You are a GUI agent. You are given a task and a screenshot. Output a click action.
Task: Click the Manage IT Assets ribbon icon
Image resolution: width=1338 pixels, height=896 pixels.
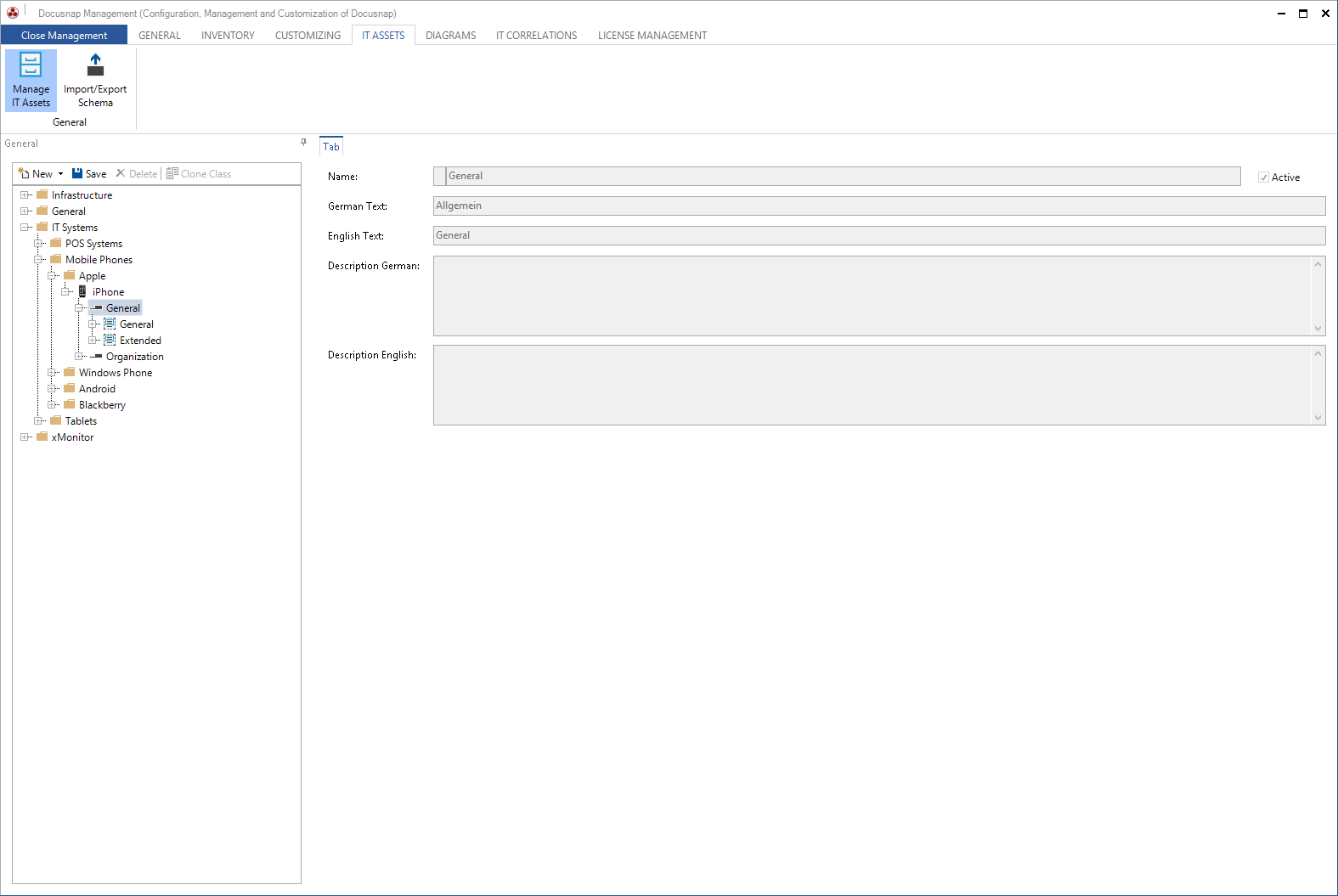[x=31, y=65]
